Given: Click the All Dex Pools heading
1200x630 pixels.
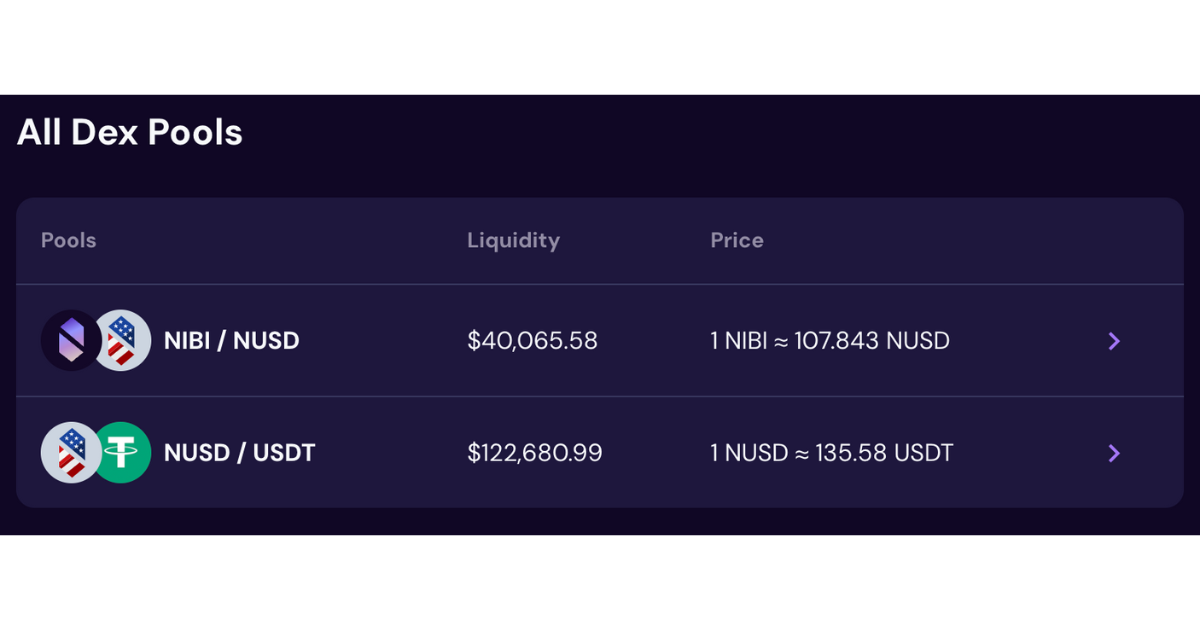Looking at the screenshot, I should point(130,132).
